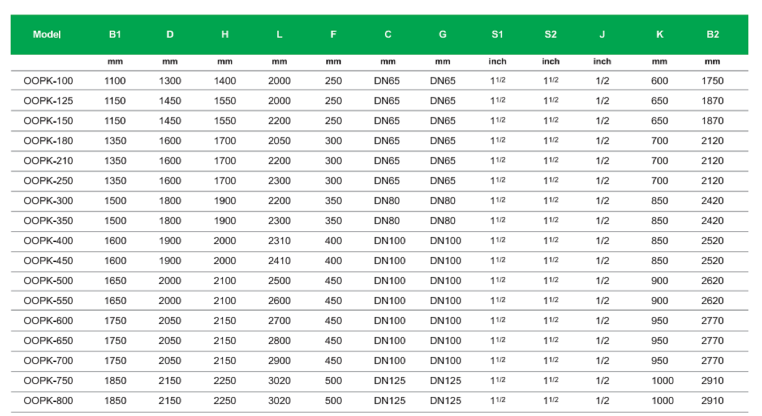
Task: Click the S1 column header
Action: pos(497,35)
